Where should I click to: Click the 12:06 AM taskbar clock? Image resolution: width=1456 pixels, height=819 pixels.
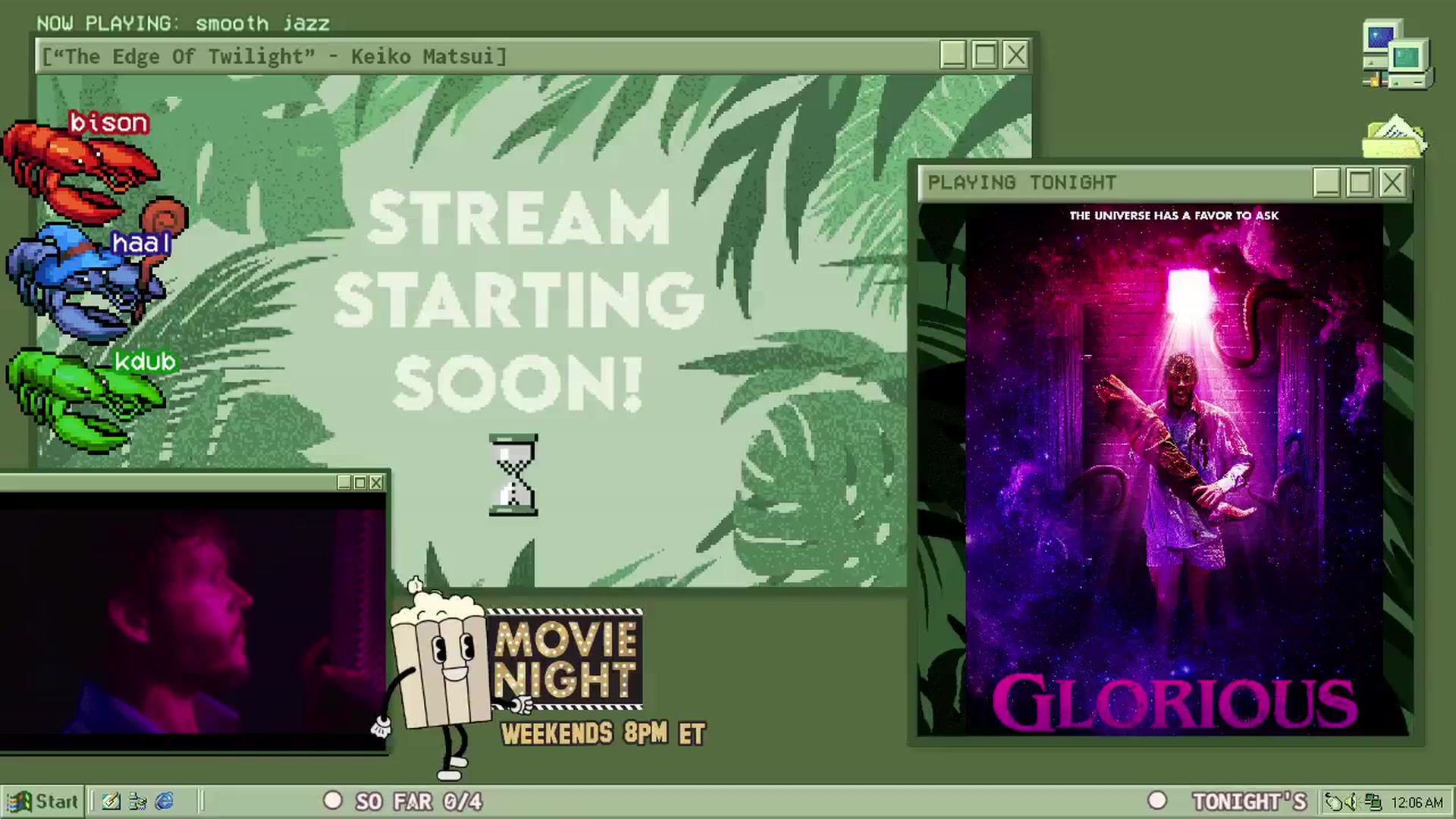pos(1417,802)
